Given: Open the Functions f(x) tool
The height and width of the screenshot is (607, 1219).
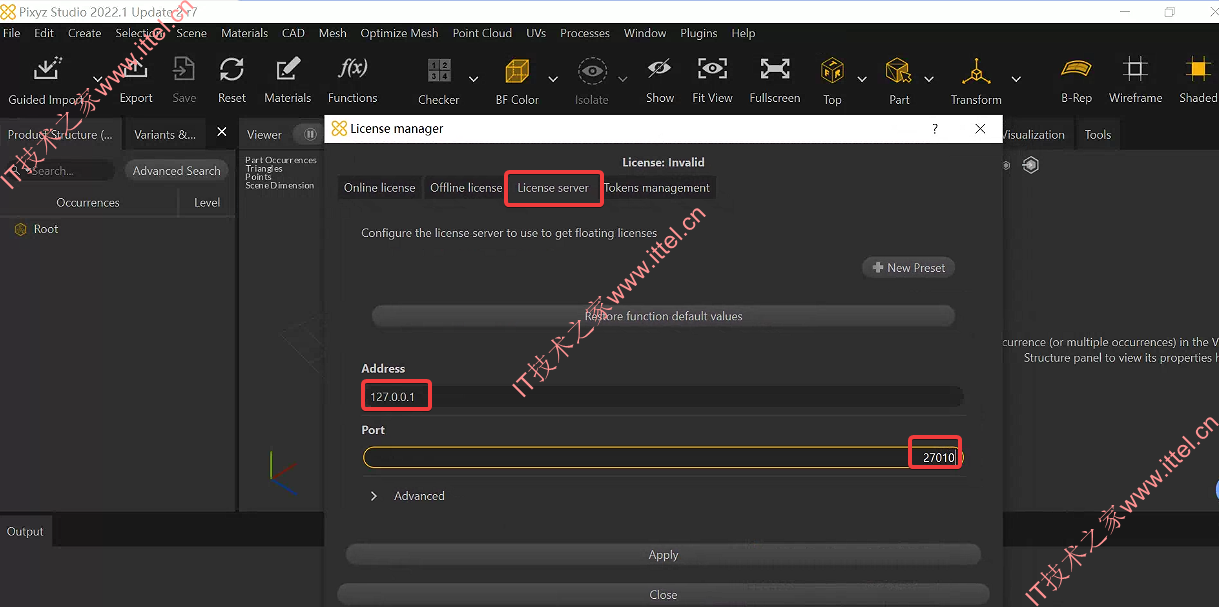Looking at the screenshot, I should [353, 80].
